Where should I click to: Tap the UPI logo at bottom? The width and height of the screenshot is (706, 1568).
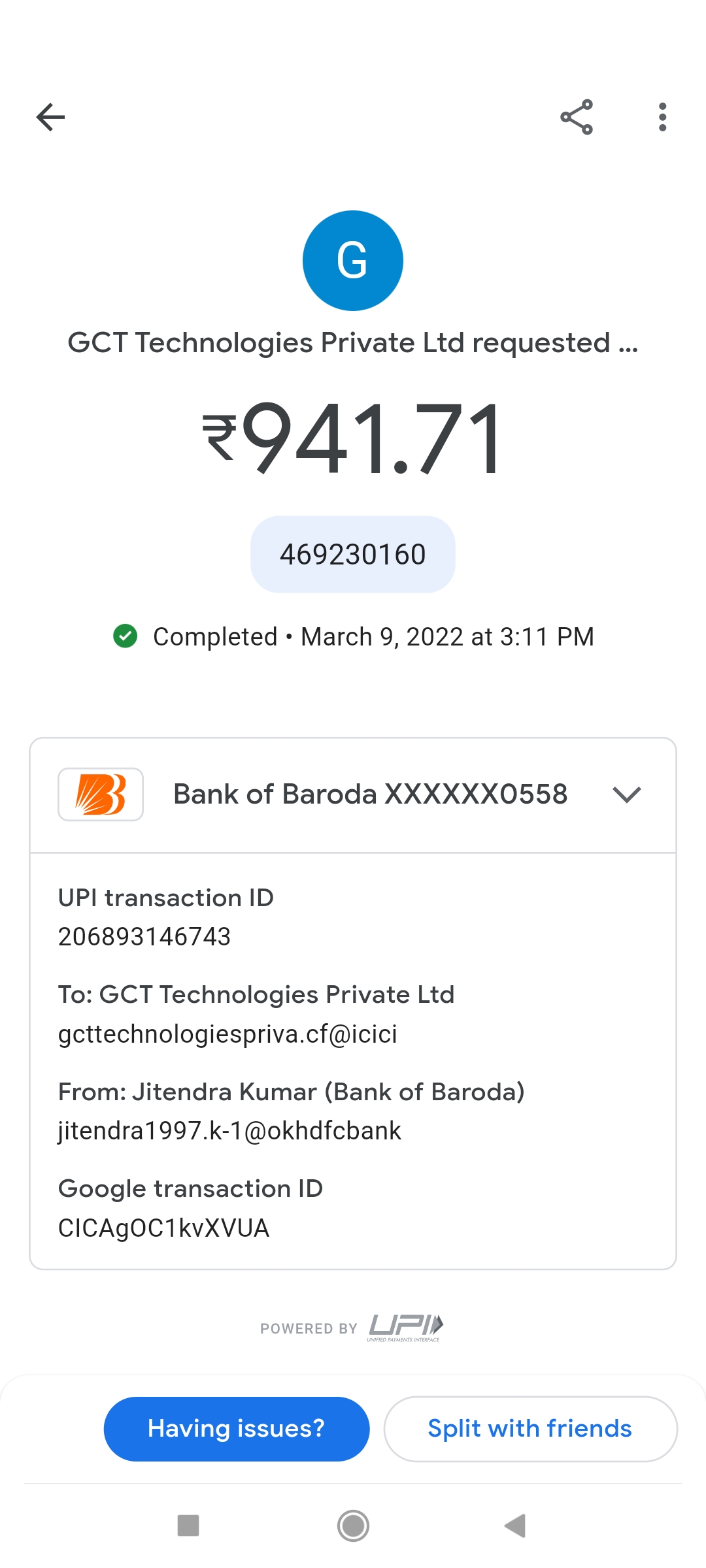(406, 1327)
